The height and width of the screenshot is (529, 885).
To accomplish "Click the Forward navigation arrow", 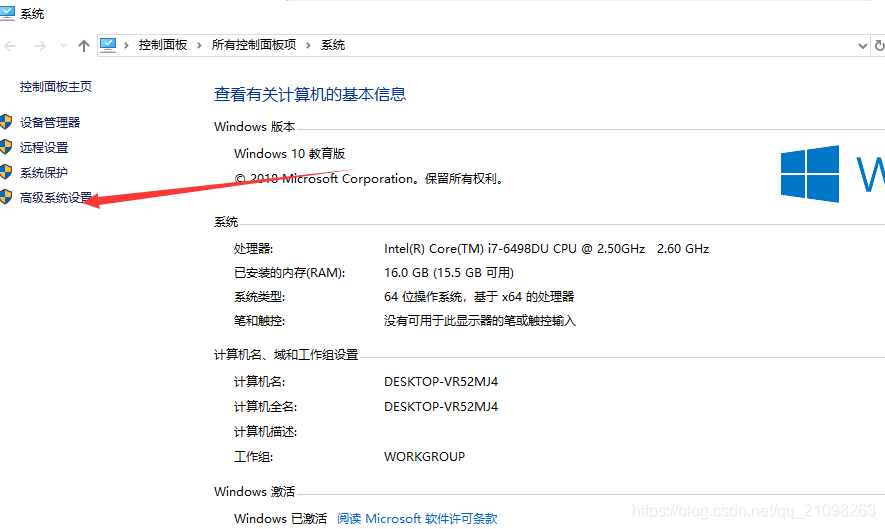I will click(x=40, y=46).
